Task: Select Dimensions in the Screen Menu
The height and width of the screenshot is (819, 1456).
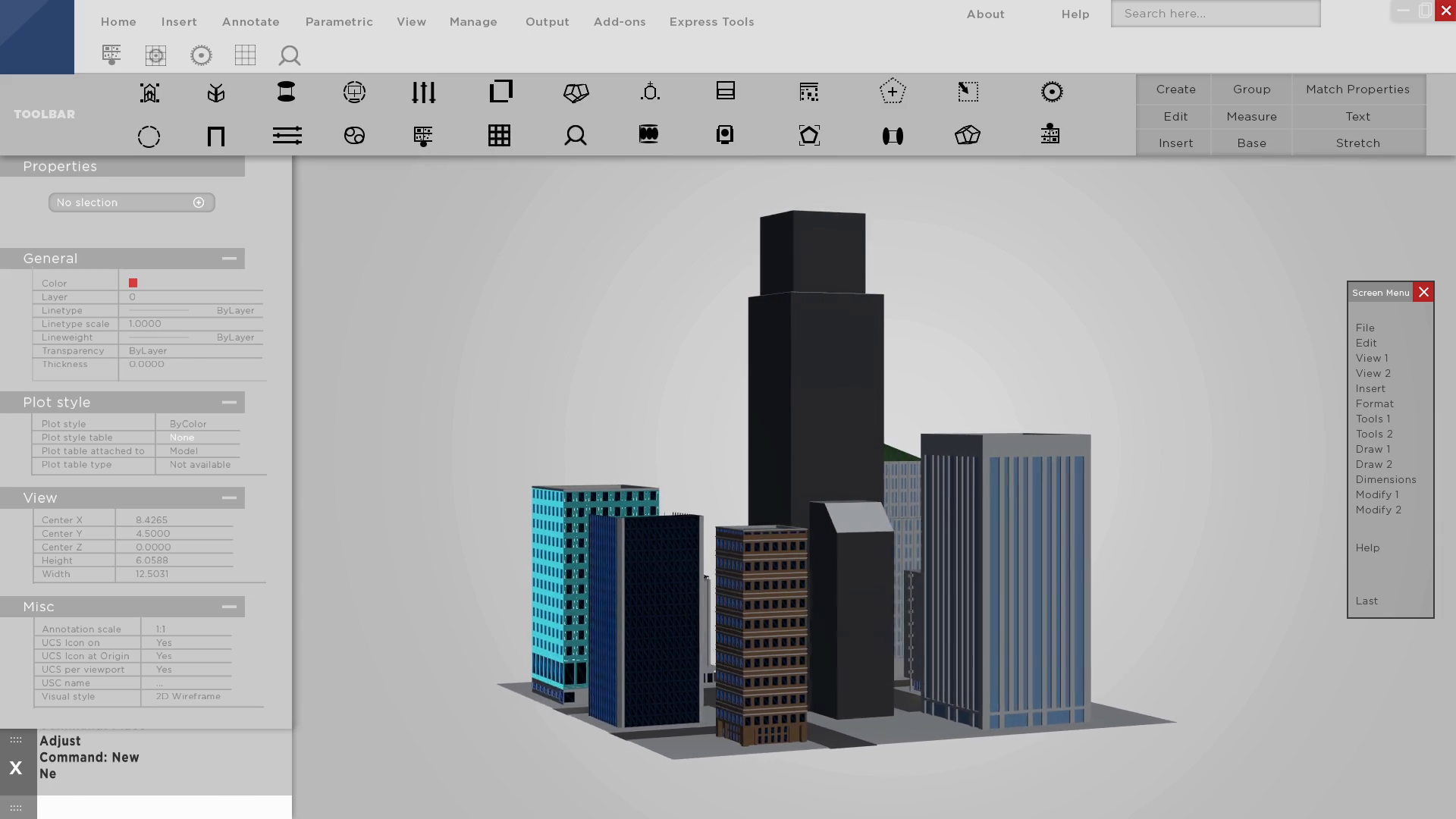Action: pos(1385,479)
